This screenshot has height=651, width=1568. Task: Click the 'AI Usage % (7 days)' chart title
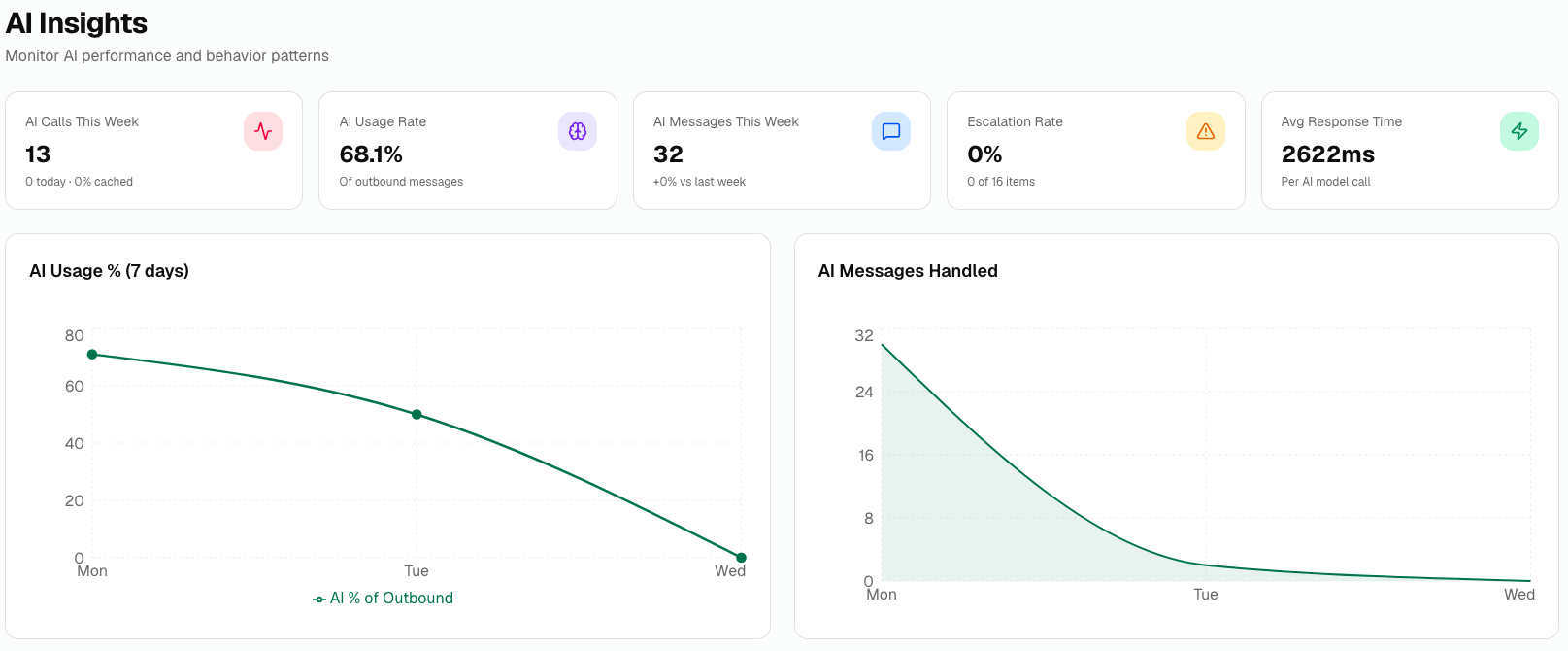(x=109, y=271)
